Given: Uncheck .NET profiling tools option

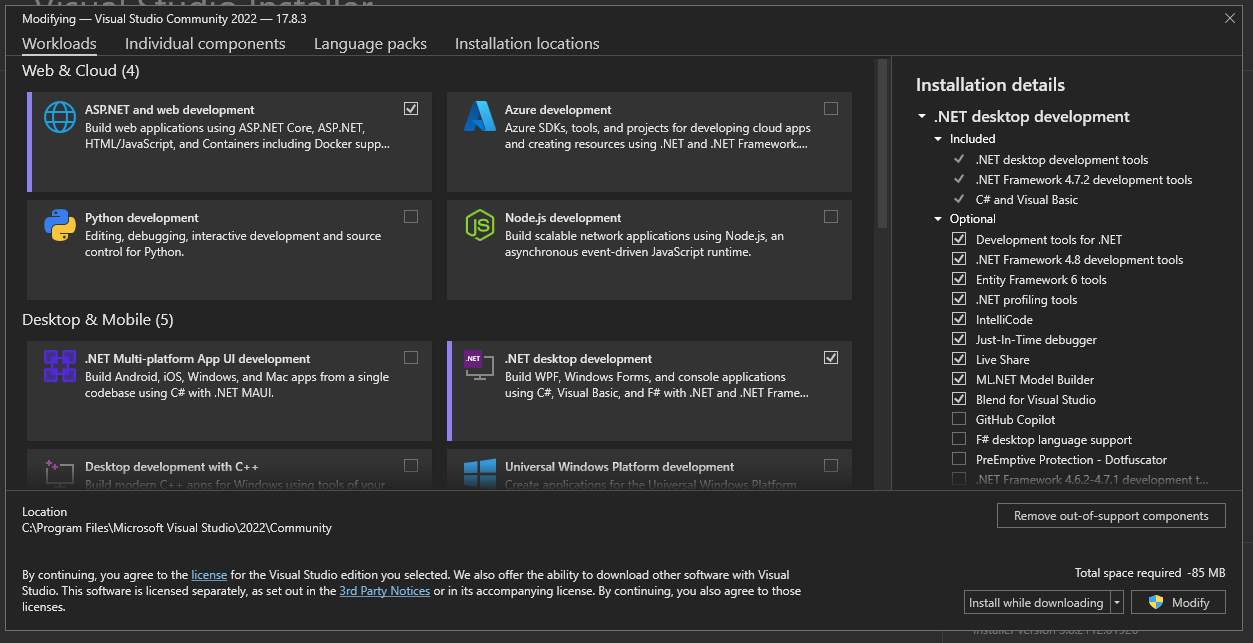Looking at the screenshot, I should pos(959,299).
